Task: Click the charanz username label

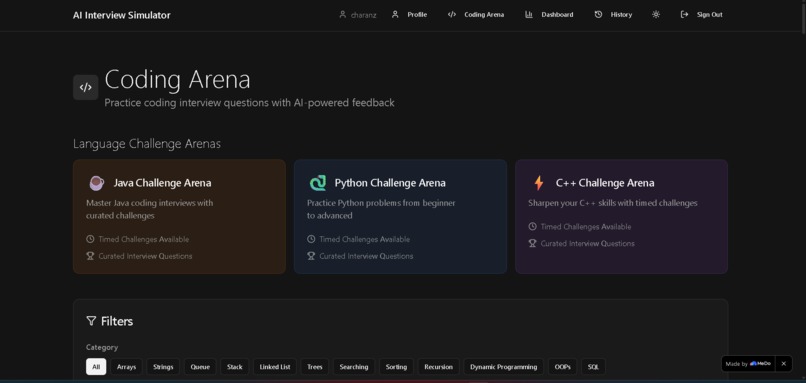Action: pyautogui.click(x=363, y=15)
